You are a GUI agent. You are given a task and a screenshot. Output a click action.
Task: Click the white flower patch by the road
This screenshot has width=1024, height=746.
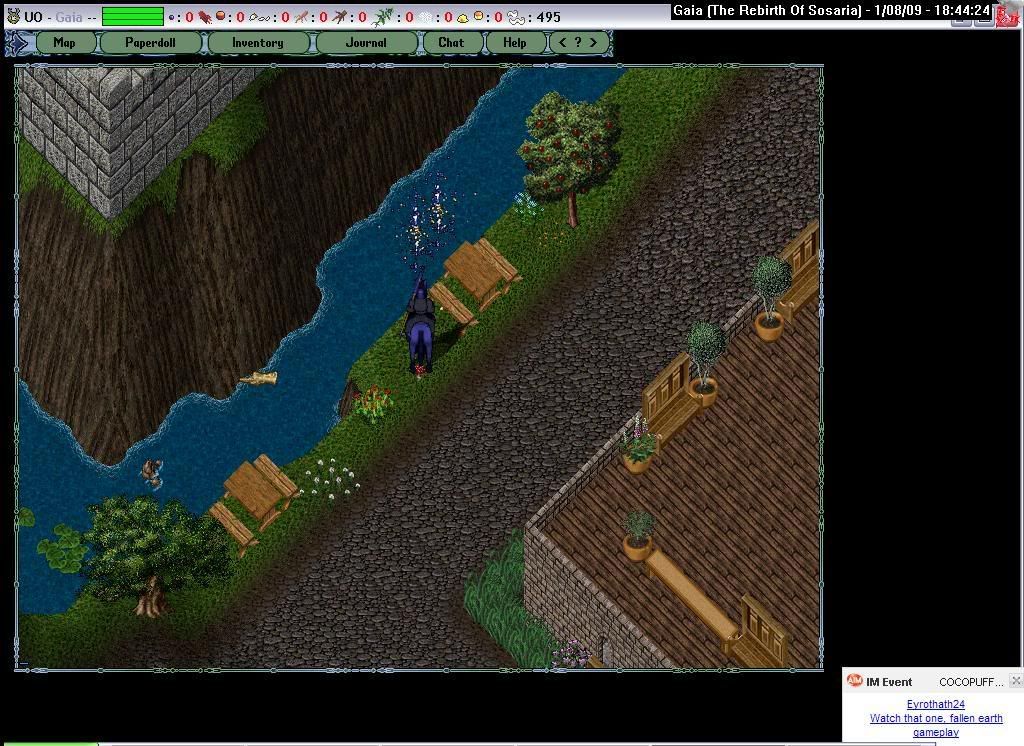[x=331, y=478]
